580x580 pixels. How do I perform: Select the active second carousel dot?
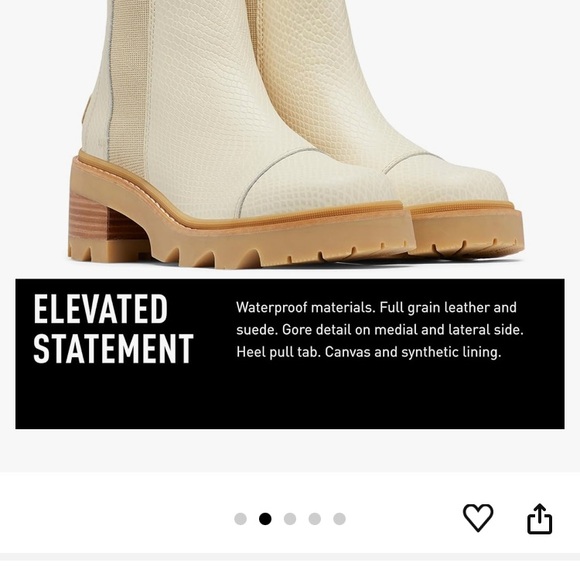coord(265,519)
